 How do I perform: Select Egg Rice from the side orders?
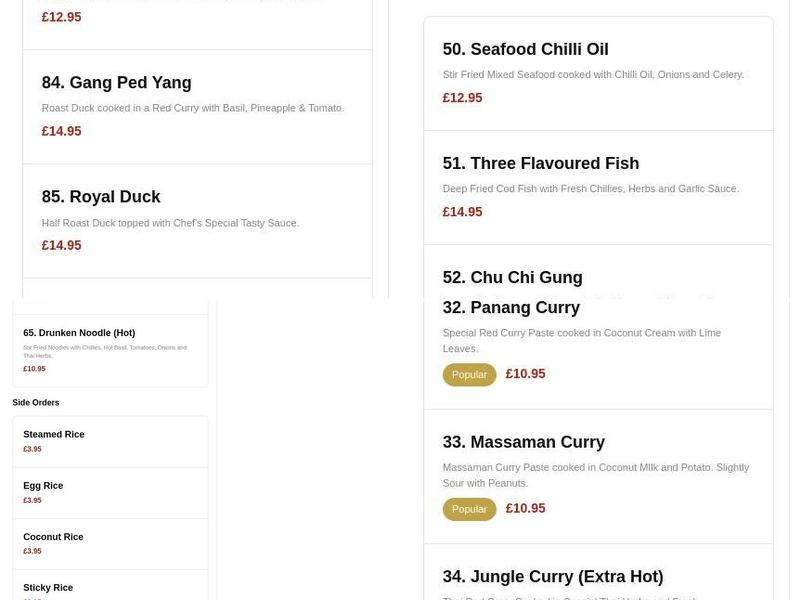(x=43, y=485)
